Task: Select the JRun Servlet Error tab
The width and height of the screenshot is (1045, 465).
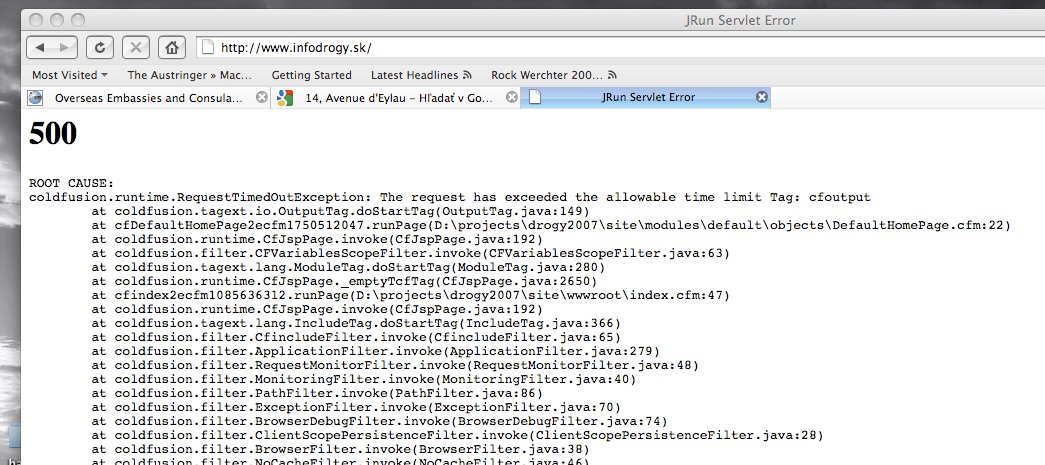Action: click(647, 98)
